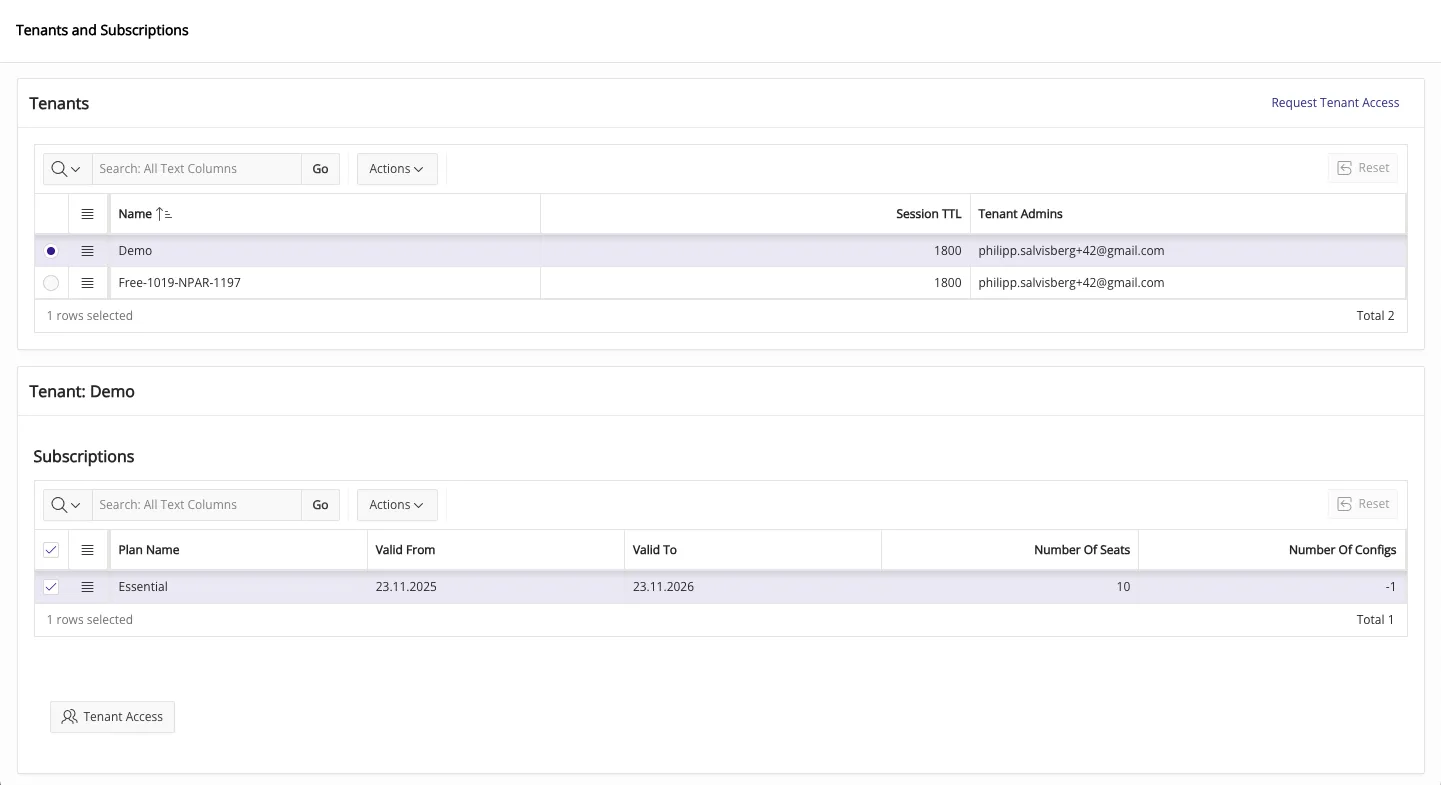Expand the Tenants search column selector
Image resolution: width=1441 pixels, height=785 pixels.
pos(66,169)
